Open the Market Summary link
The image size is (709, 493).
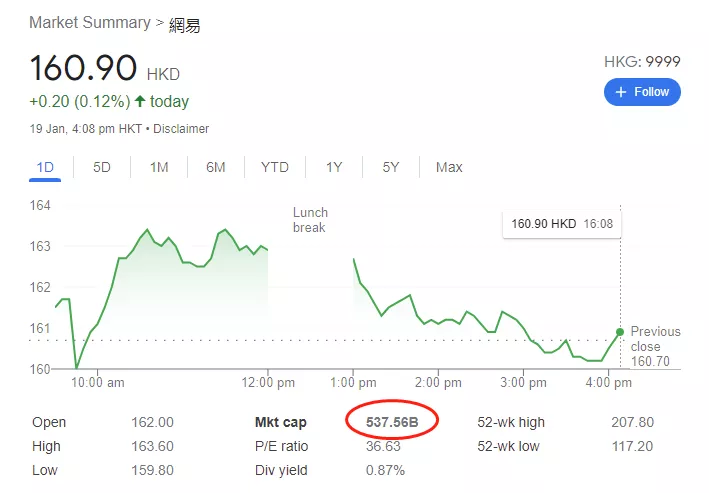click(x=90, y=22)
